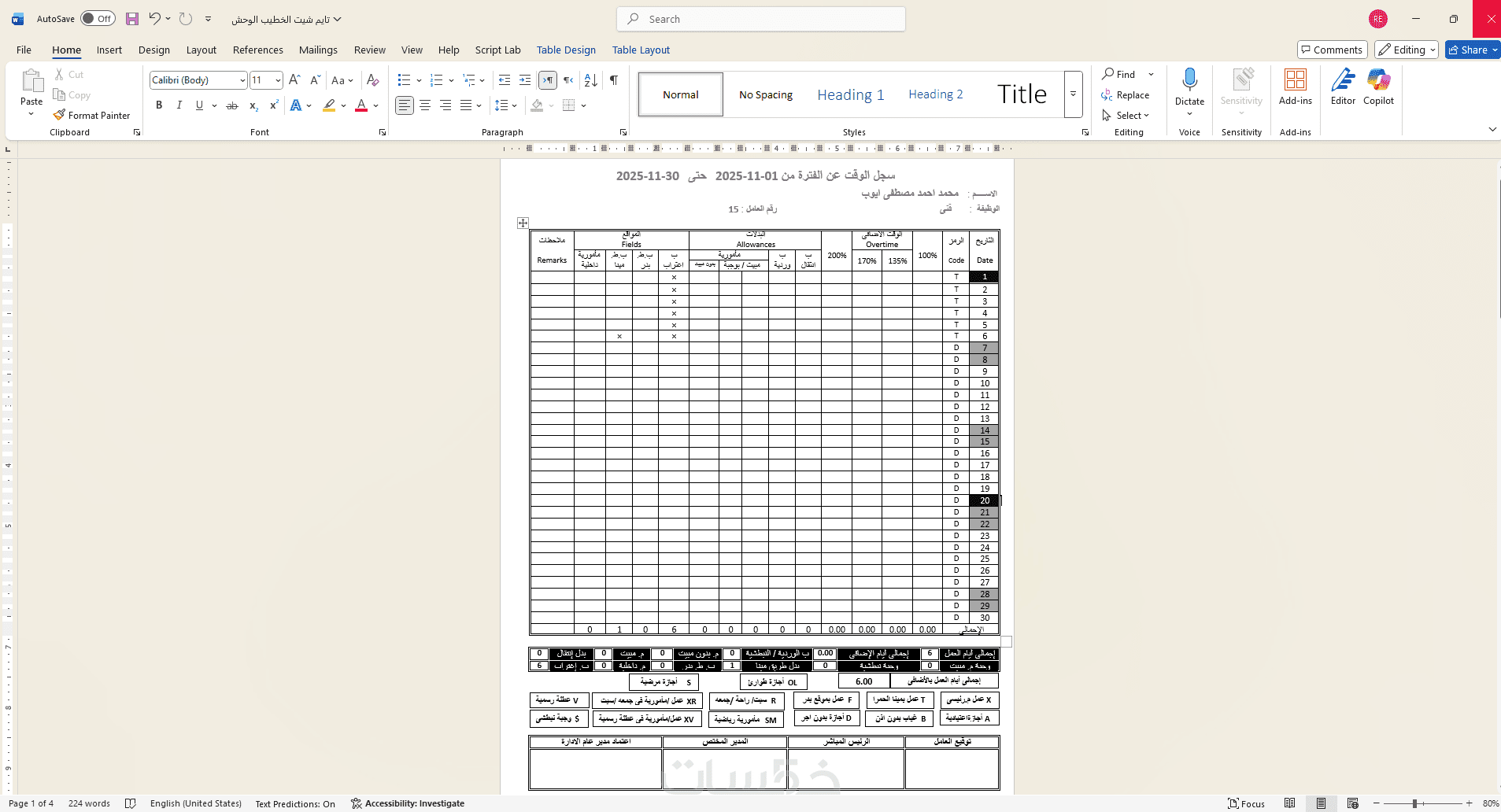Expand the Styles gallery
The width and height of the screenshot is (1501, 812).
tap(1073, 94)
